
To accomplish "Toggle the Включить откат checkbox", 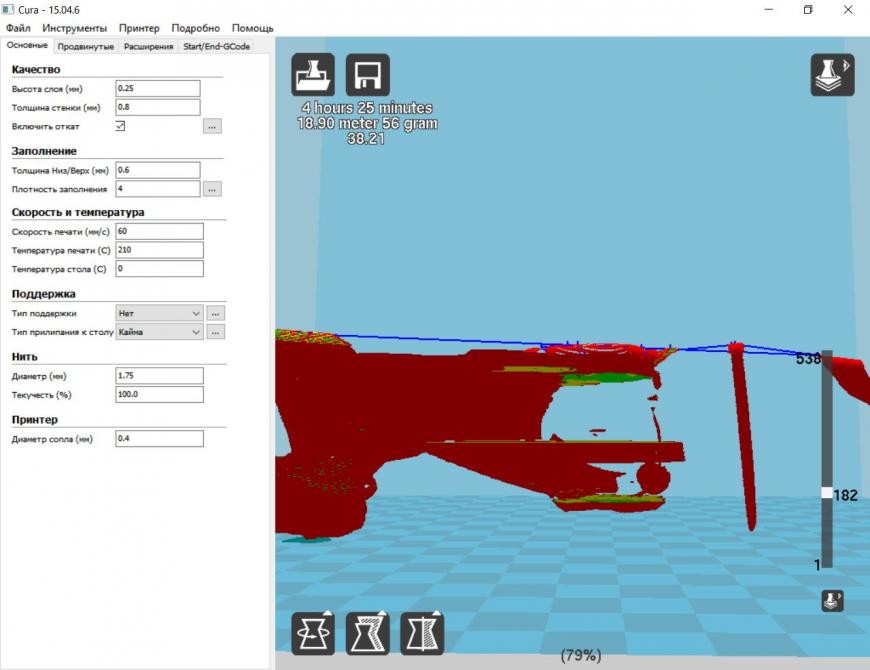I will [120, 126].
